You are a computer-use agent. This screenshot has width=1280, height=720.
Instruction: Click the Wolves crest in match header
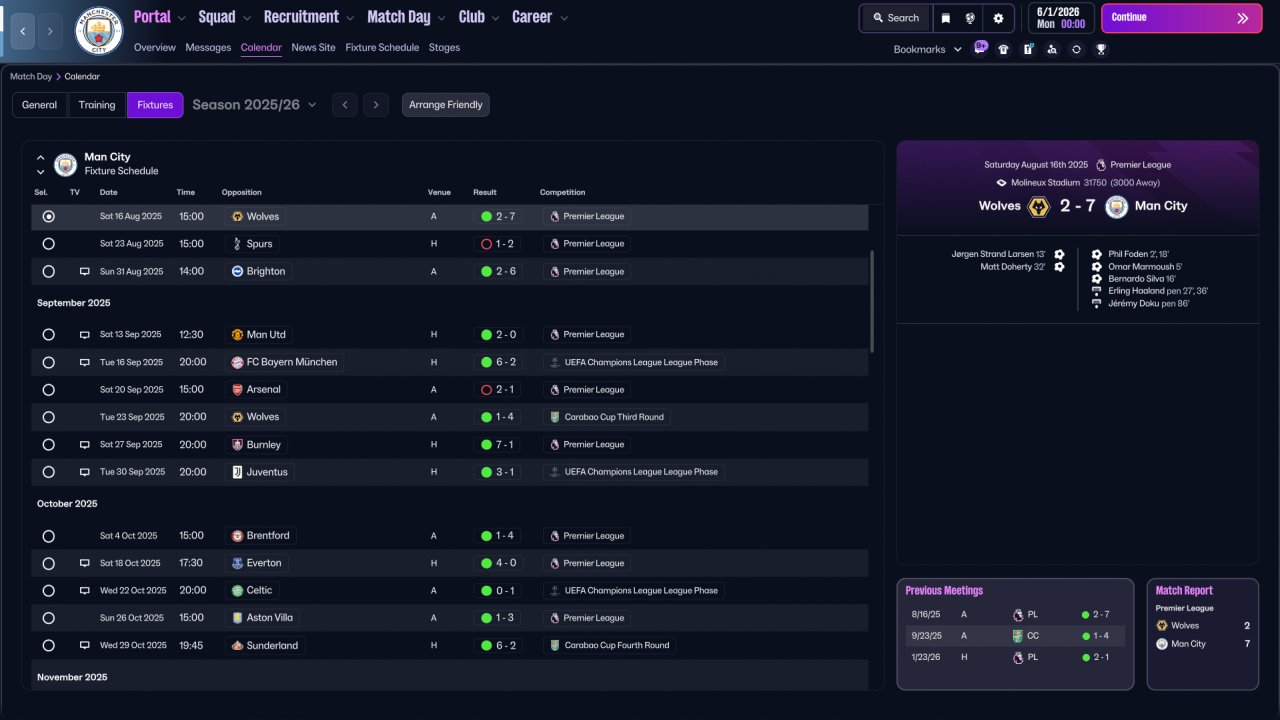point(1039,206)
